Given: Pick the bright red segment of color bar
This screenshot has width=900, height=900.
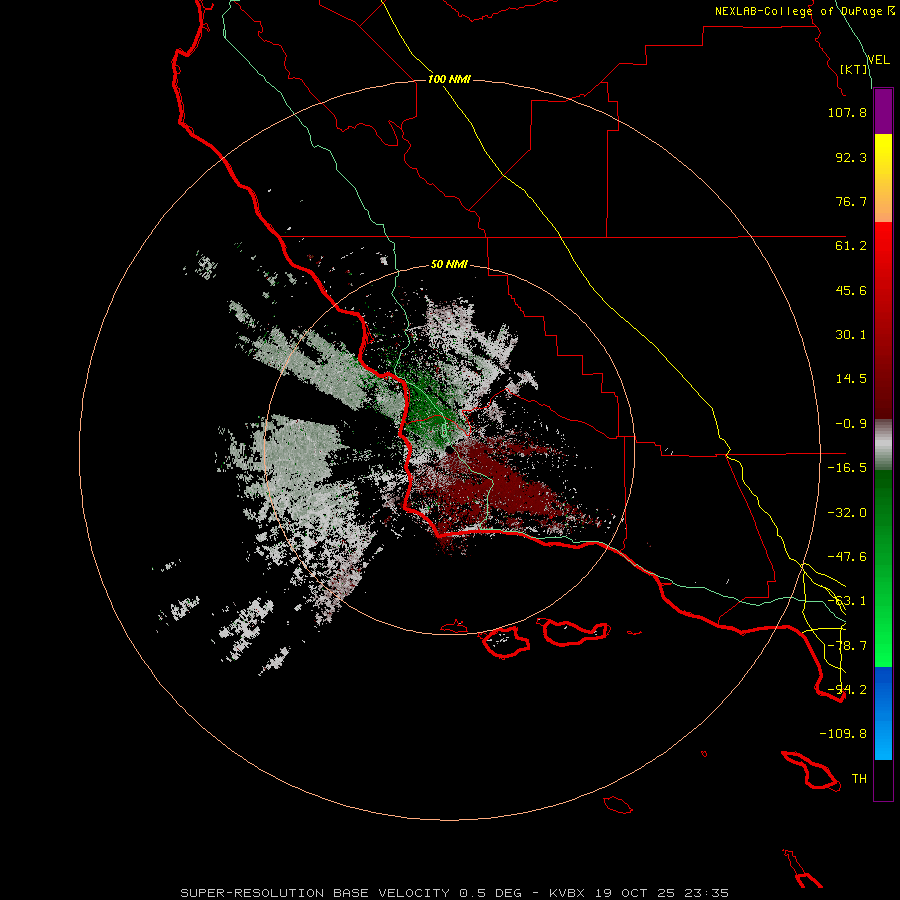Looking at the screenshot, I should pyautogui.click(x=883, y=245).
